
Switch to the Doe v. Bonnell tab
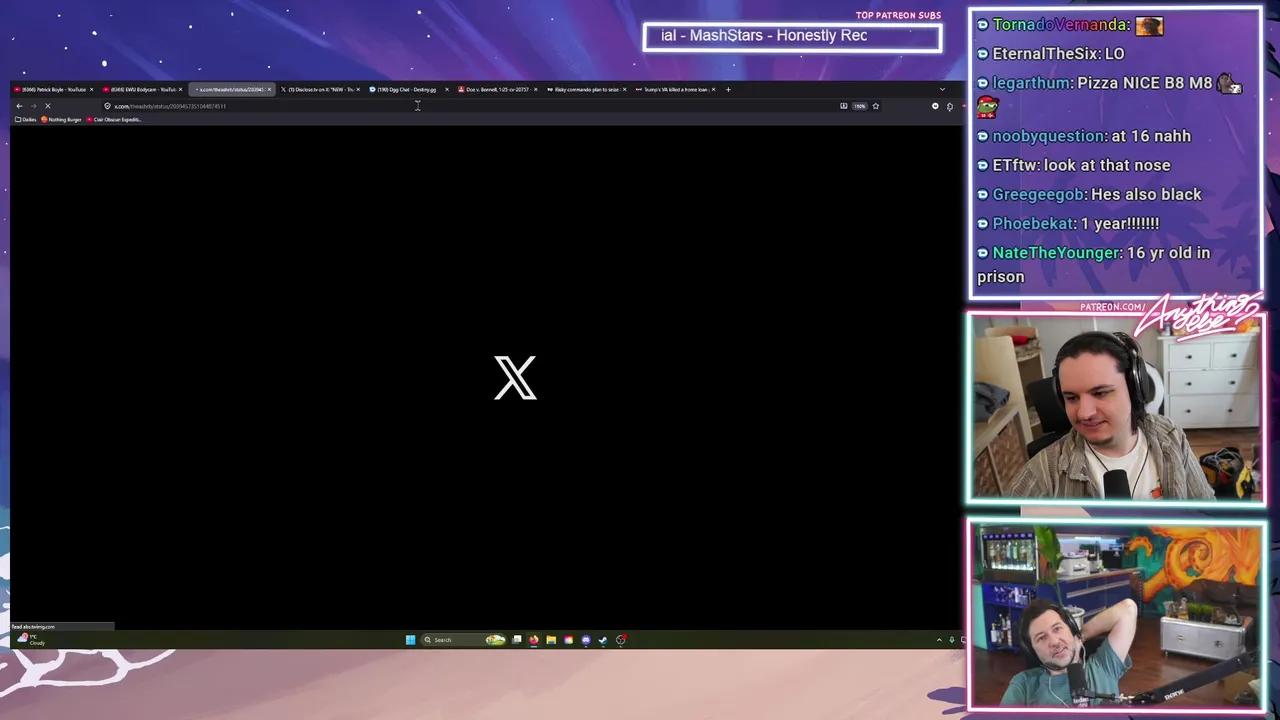tap(496, 89)
